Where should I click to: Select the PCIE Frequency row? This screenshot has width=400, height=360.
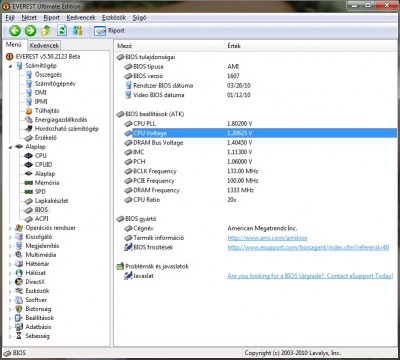[x=260, y=181]
